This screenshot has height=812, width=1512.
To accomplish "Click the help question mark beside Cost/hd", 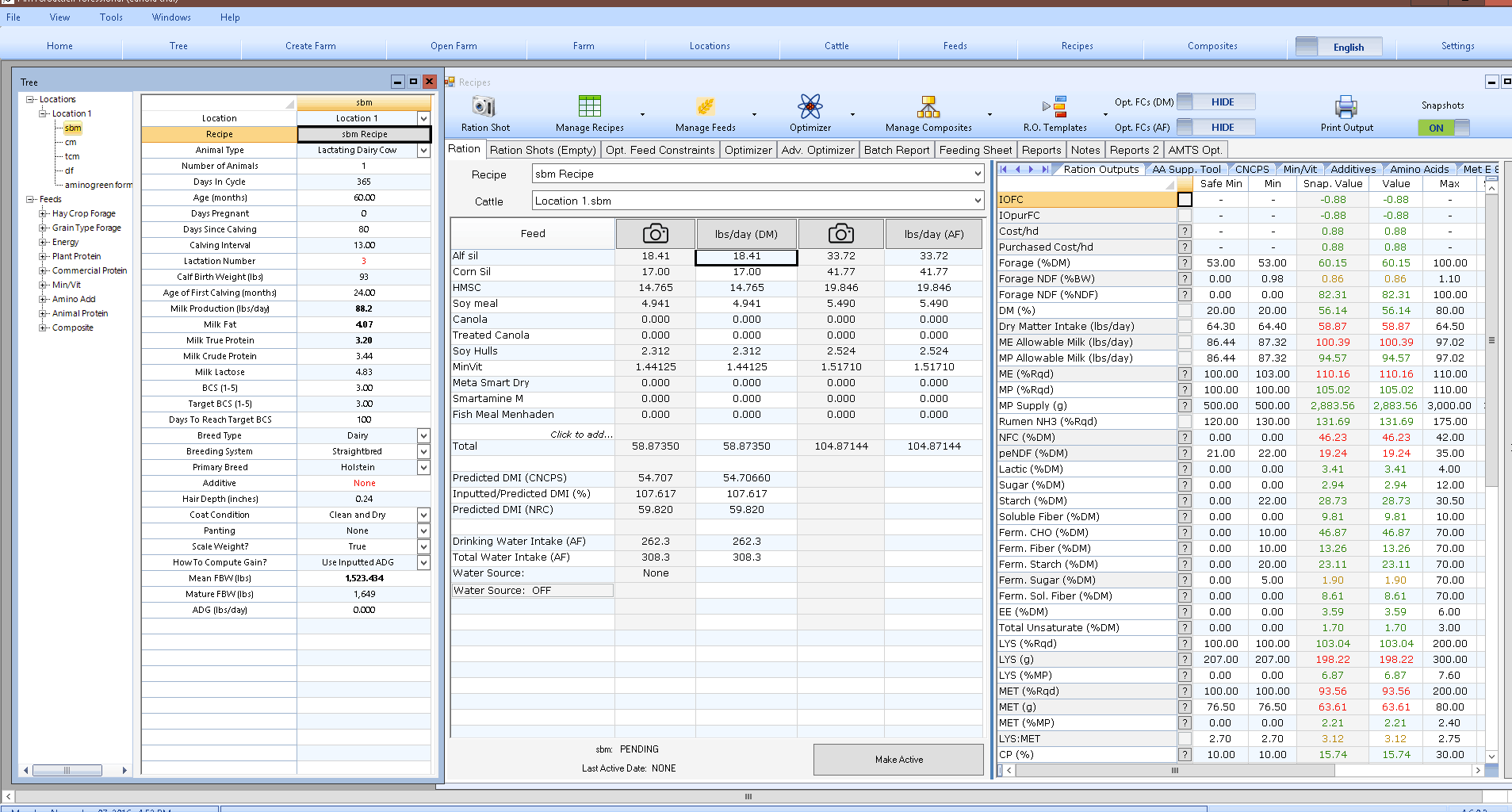I will pyautogui.click(x=1185, y=231).
